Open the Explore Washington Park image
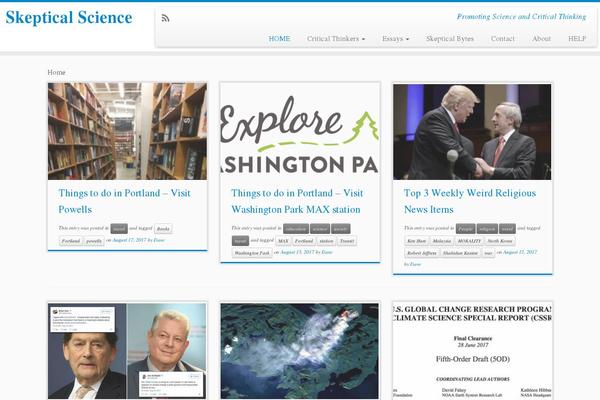 point(300,131)
